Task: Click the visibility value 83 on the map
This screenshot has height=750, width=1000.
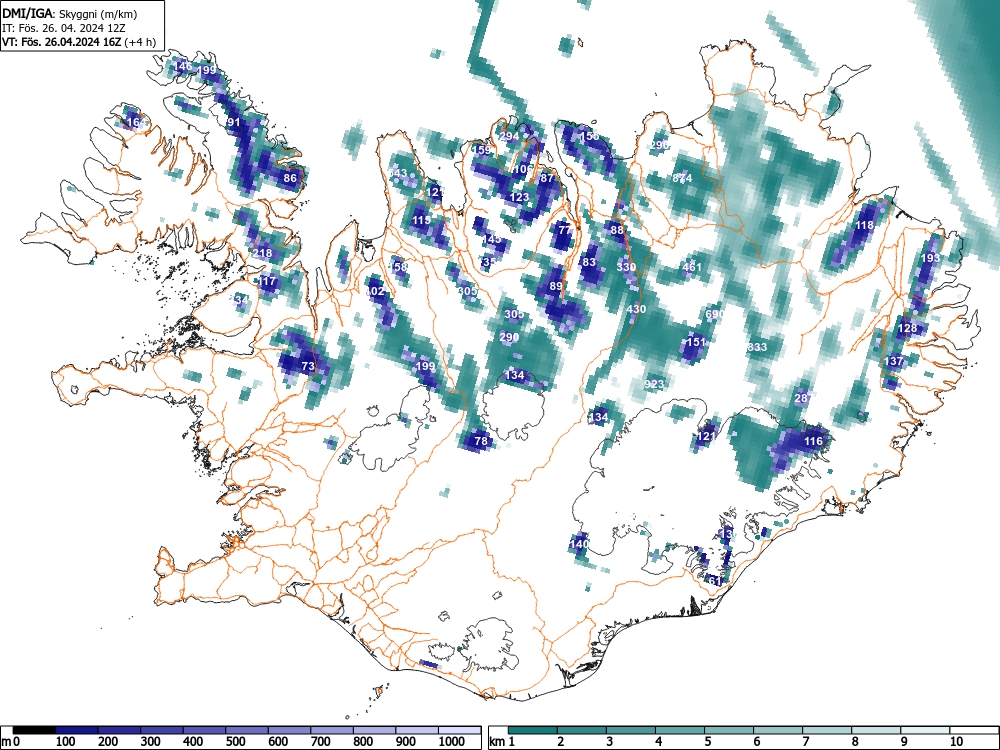Action: tap(589, 262)
